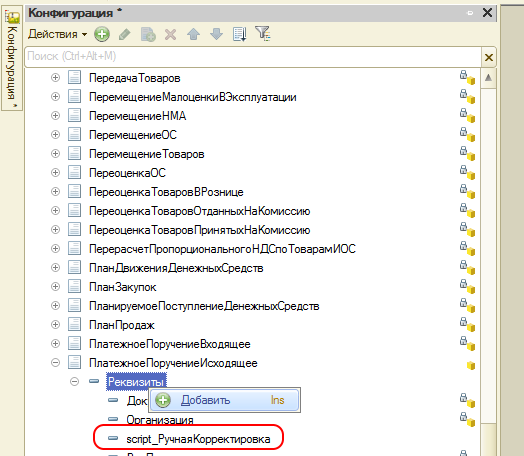Focus the Поиск search field
This screenshot has height=456, width=524.
(253, 56)
